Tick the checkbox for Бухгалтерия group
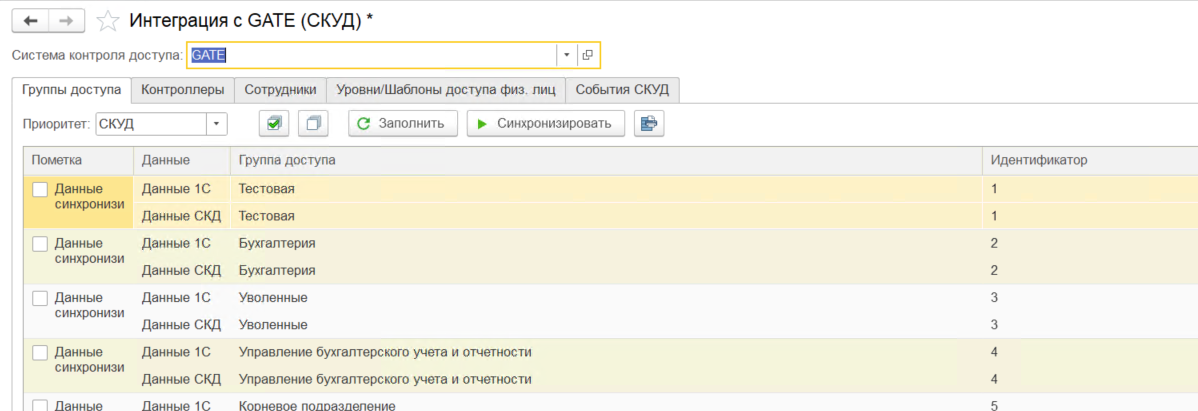This screenshot has height=411, width=1198. [x=40, y=243]
